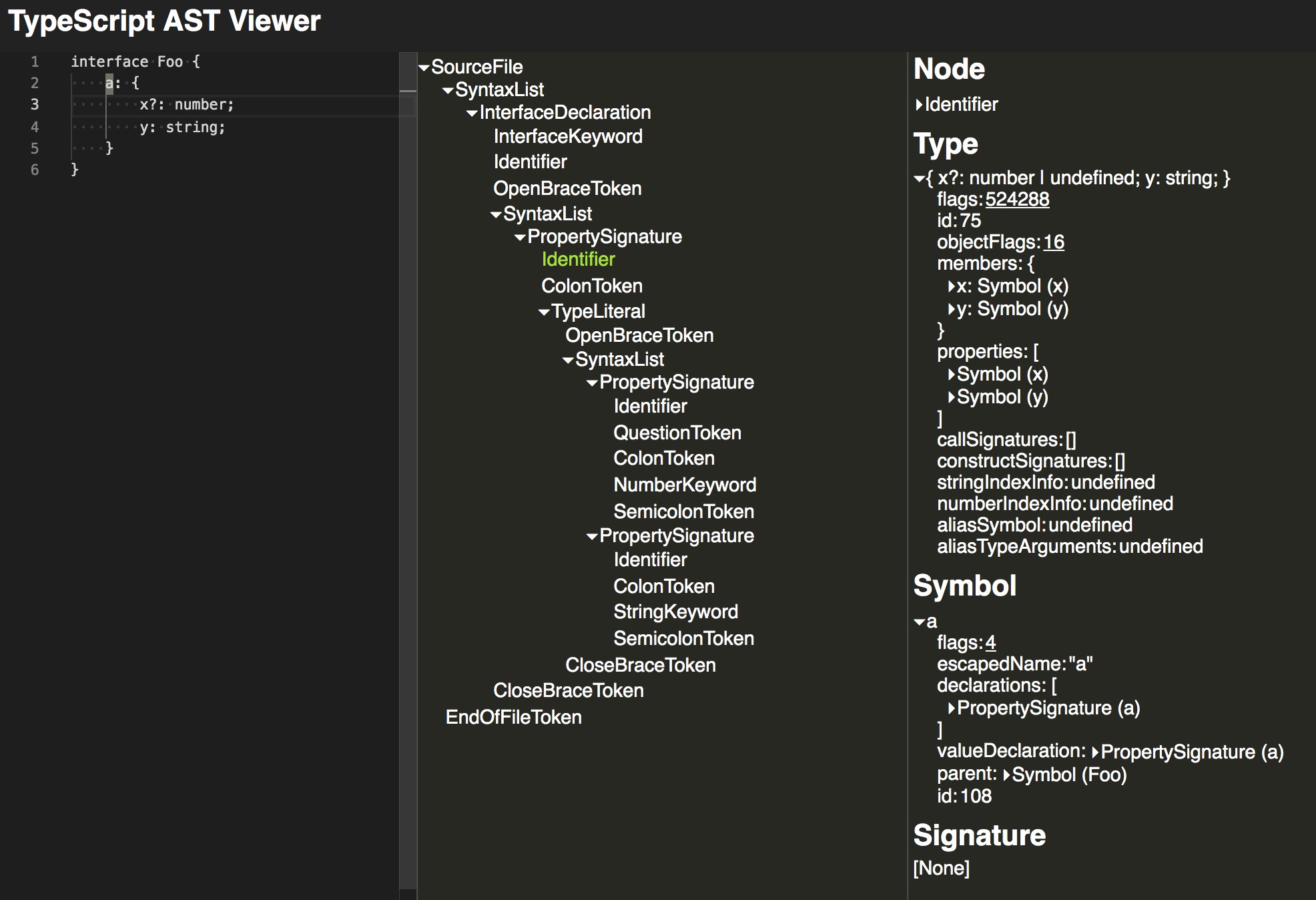
Task: Expand the Identifier entry under Node
Action: [919, 105]
